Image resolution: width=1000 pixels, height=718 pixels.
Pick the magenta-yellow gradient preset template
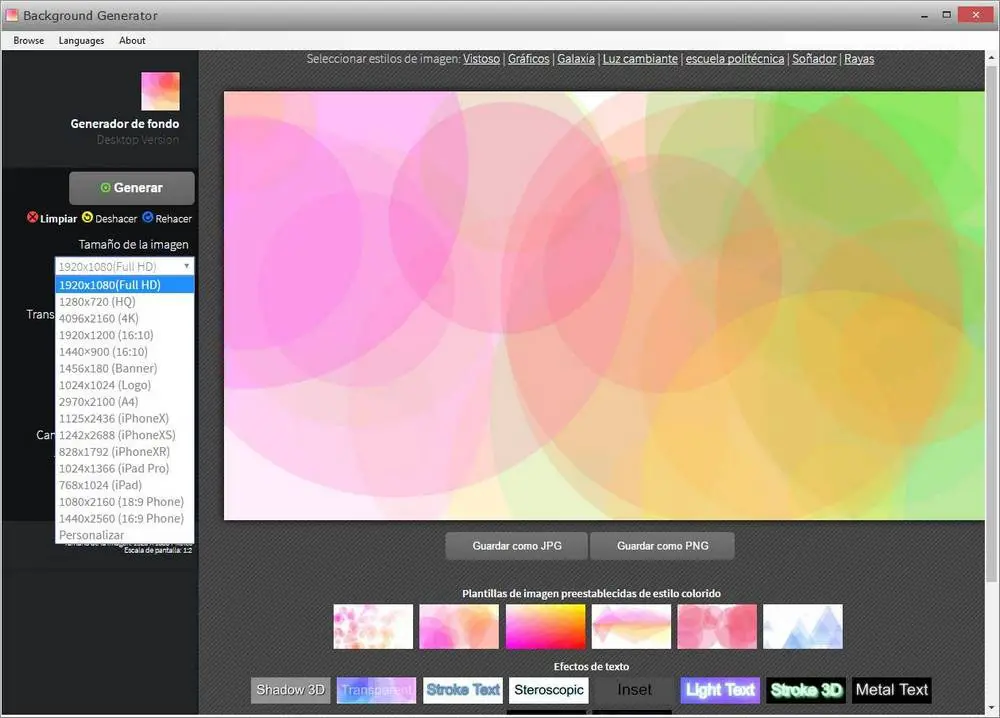click(x=545, y=626)
